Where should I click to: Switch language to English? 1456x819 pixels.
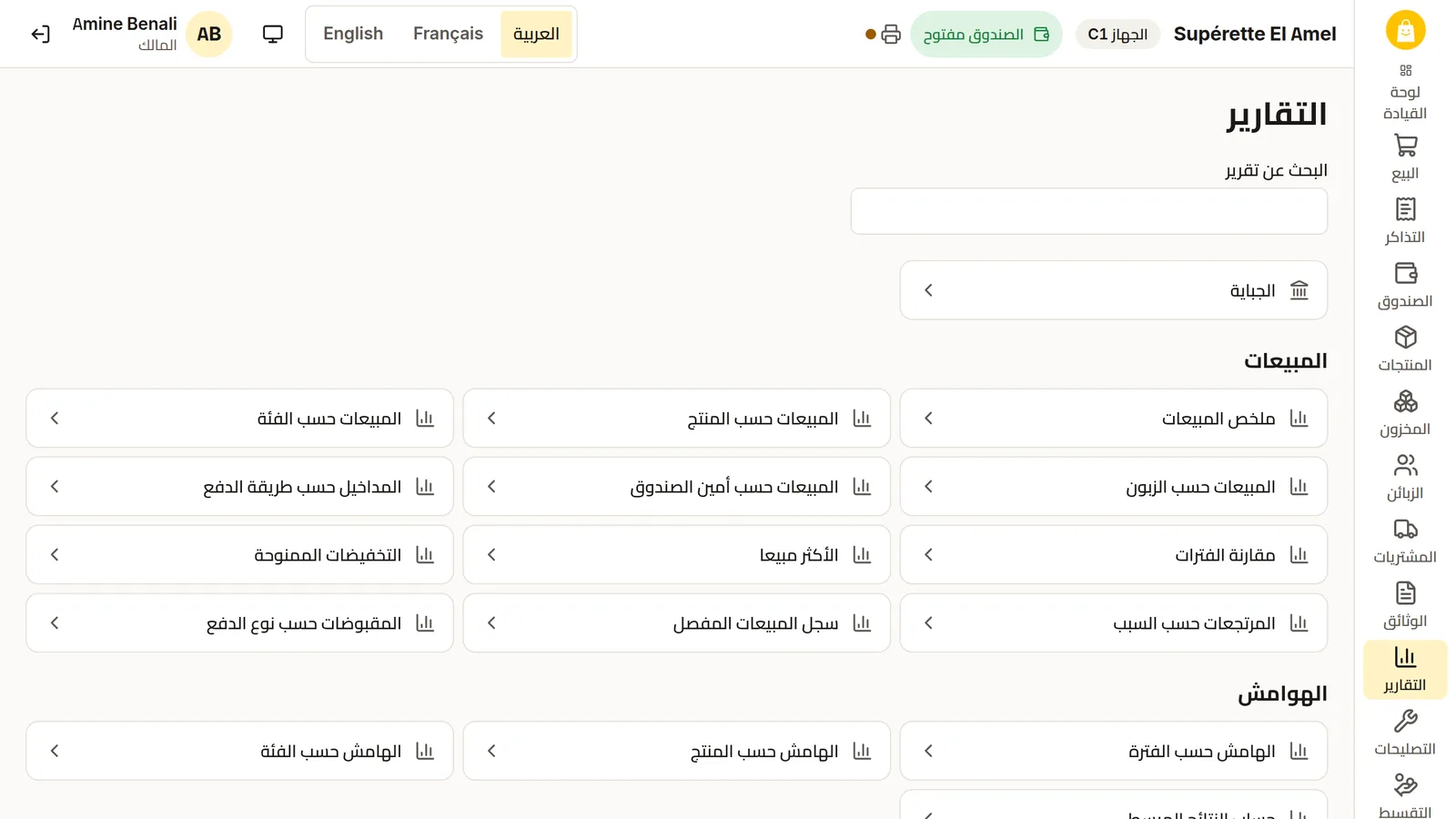click(353, 35)
